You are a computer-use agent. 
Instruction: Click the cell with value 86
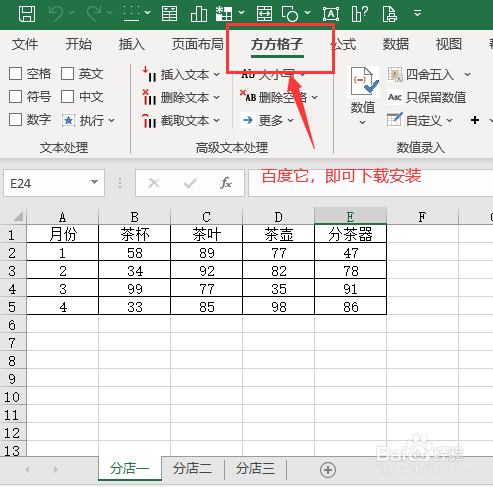pos(350,307)
